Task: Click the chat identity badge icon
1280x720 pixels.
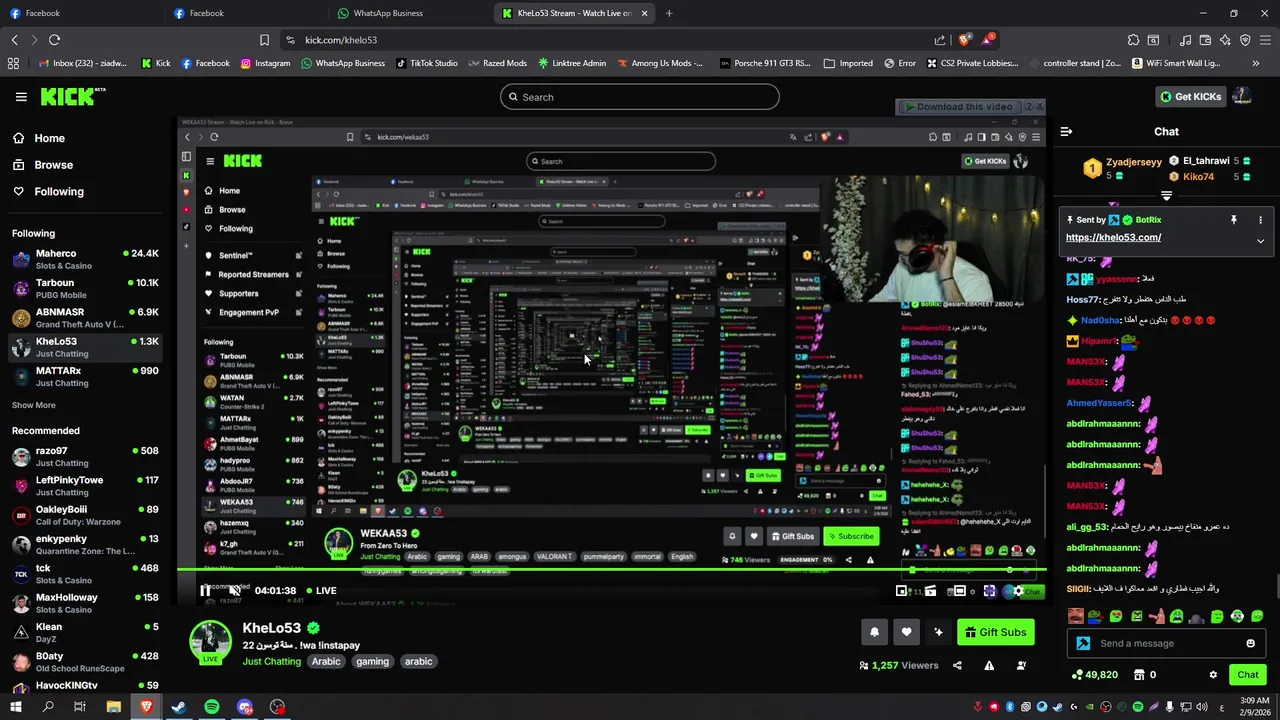Action: point(1082,643)
